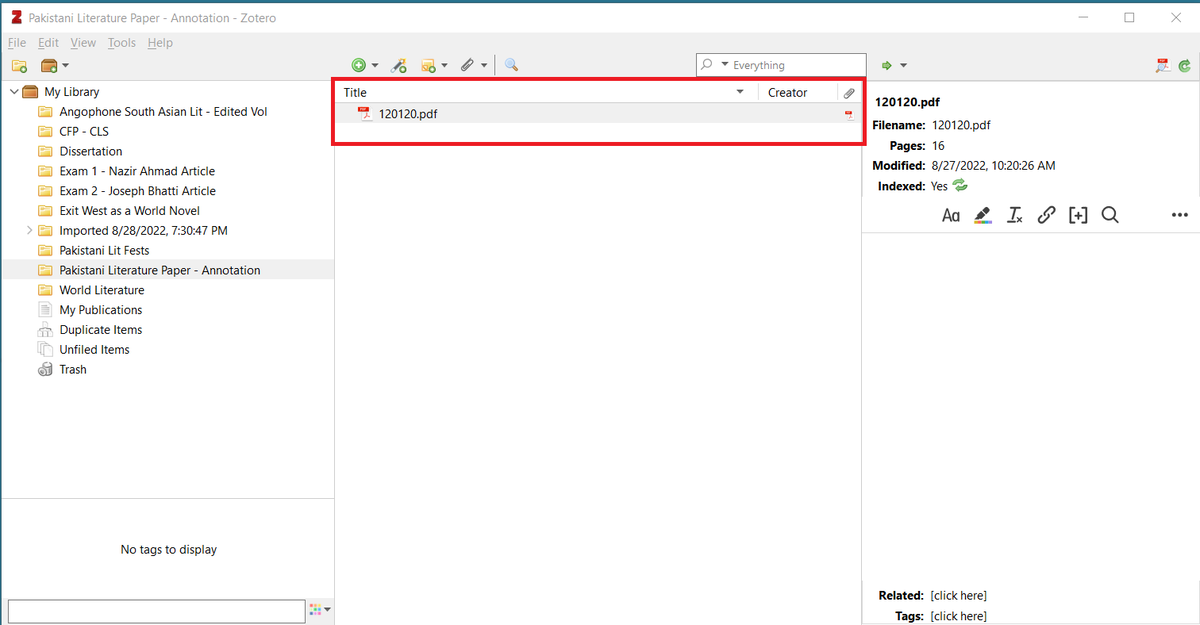Open the search mode dropdown arrow
This screenshot has width=1200, height=625.
(x=725, y=65)
